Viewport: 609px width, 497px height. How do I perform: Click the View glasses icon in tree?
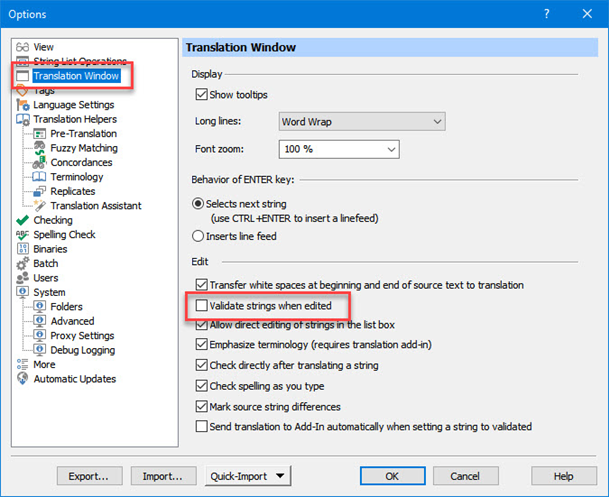(23, 47)
